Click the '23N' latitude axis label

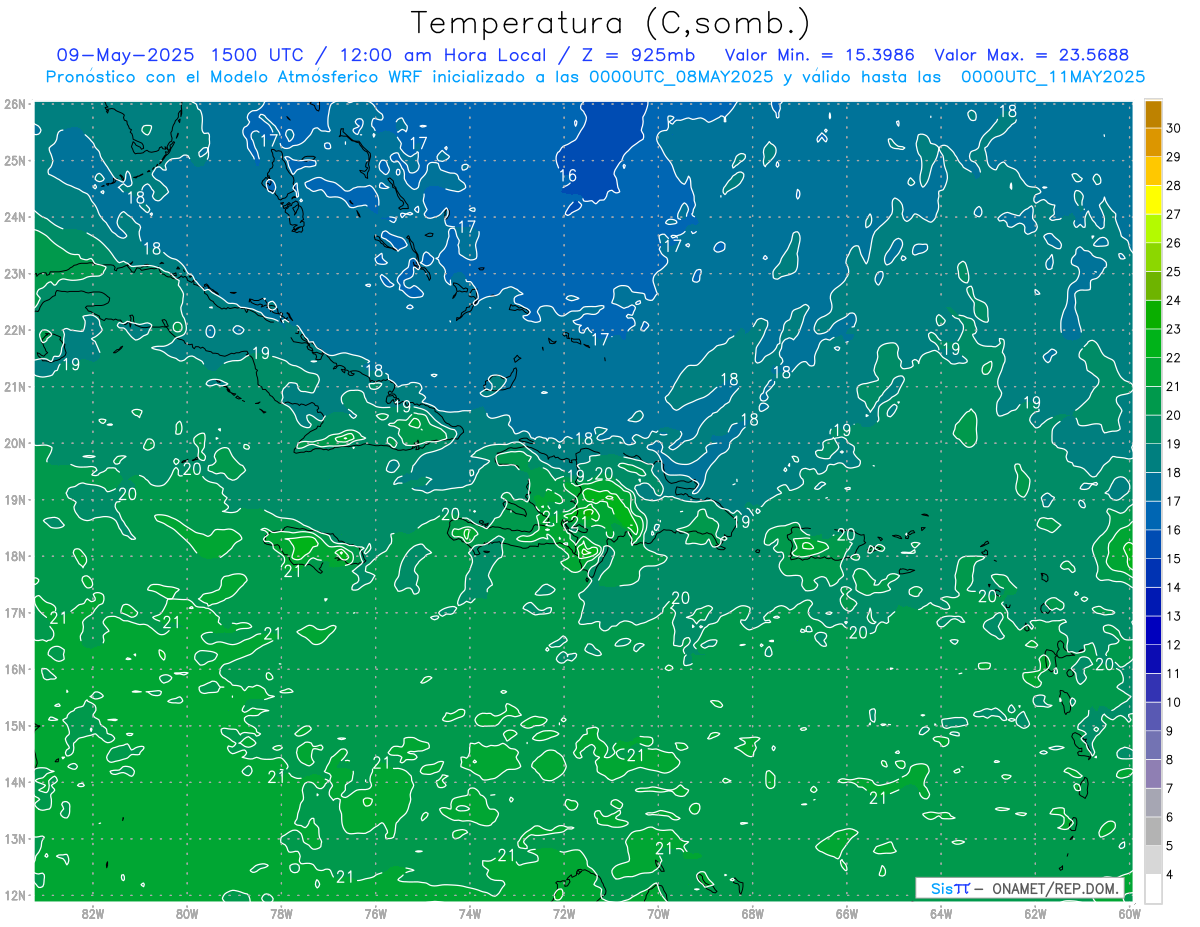[x=15, y=274]
